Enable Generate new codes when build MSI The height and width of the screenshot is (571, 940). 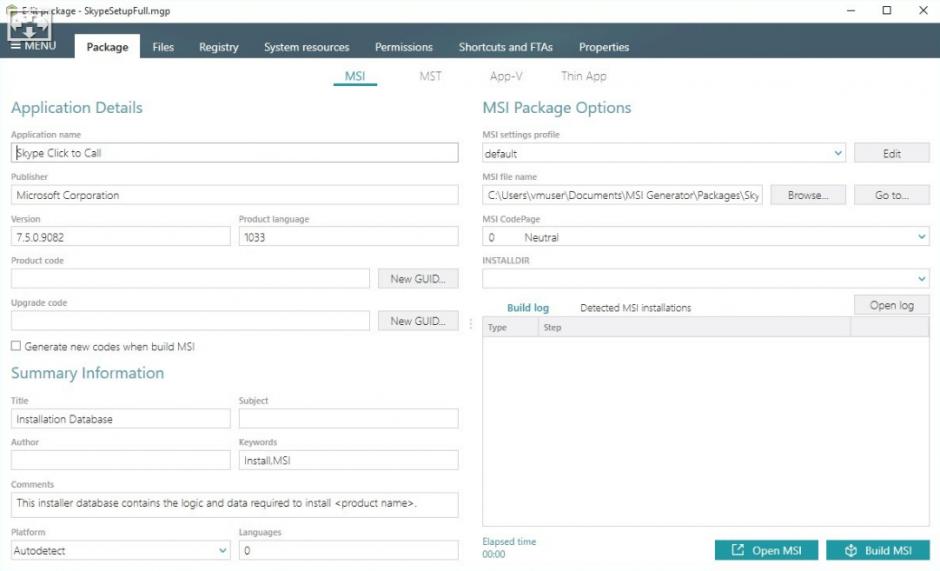tap(16, 346)
